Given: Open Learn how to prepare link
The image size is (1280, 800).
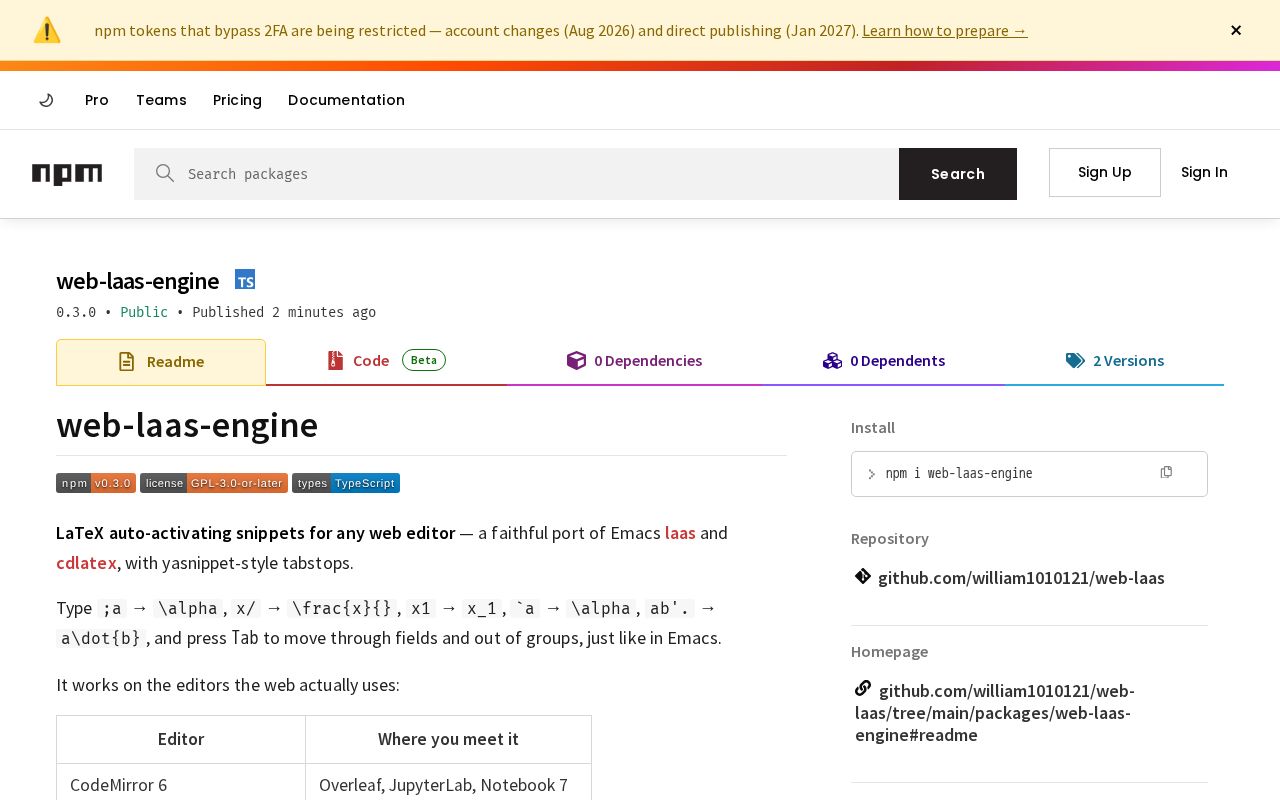Looking at the screenshot, I should click(x=945, y=30).
